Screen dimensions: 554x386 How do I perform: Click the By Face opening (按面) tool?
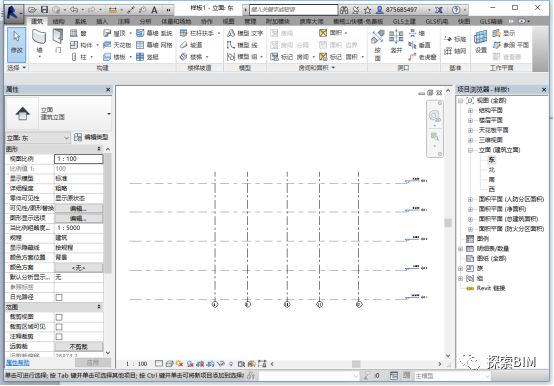point(378,45)
